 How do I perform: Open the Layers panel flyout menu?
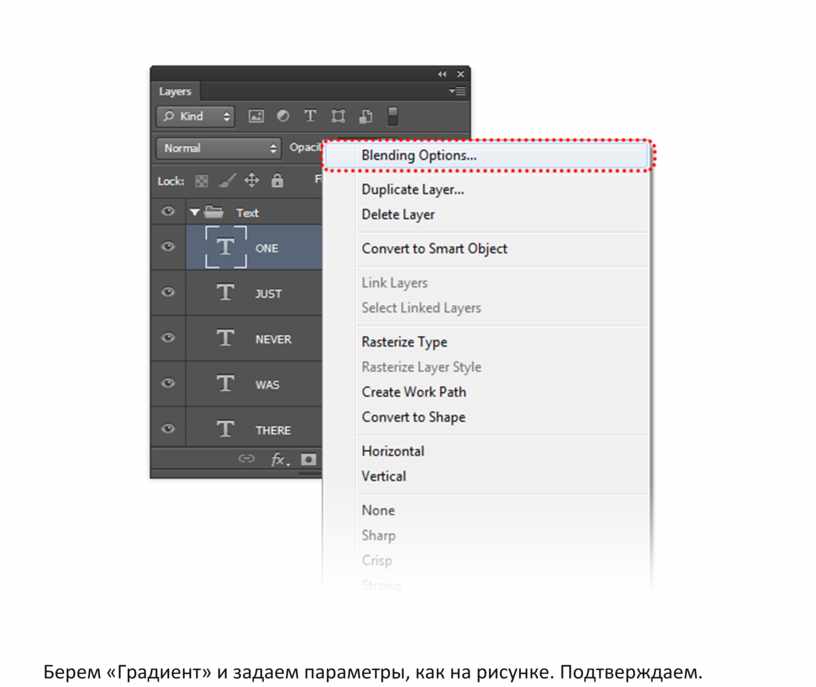(x=457, y=92)
